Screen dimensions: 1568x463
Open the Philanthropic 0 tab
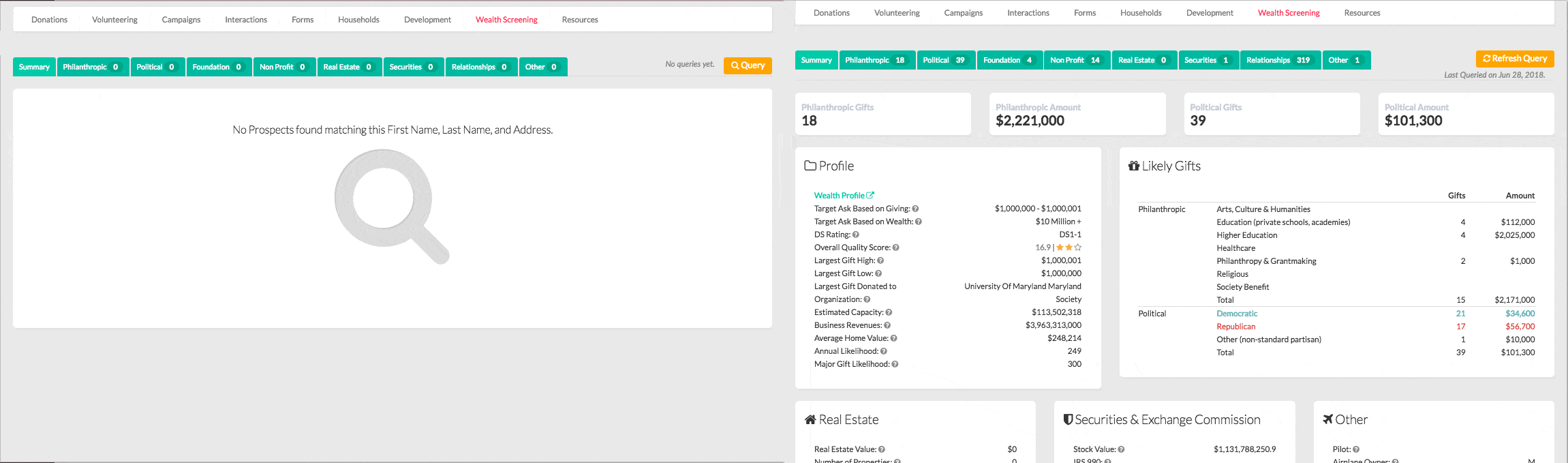click(x=93, y=67)
